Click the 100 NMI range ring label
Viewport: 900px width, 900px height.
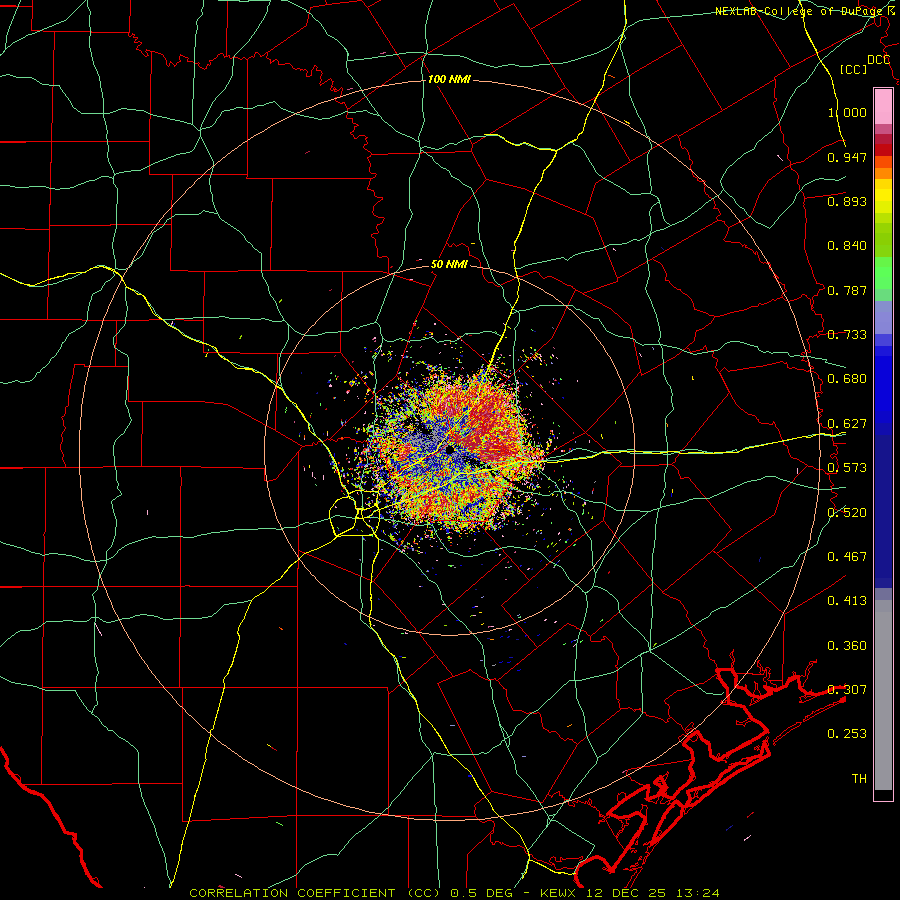point(449,79)
